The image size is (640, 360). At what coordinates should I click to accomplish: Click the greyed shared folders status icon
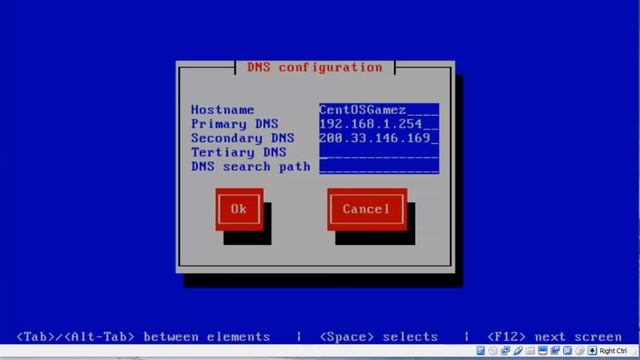click(530, 351)
